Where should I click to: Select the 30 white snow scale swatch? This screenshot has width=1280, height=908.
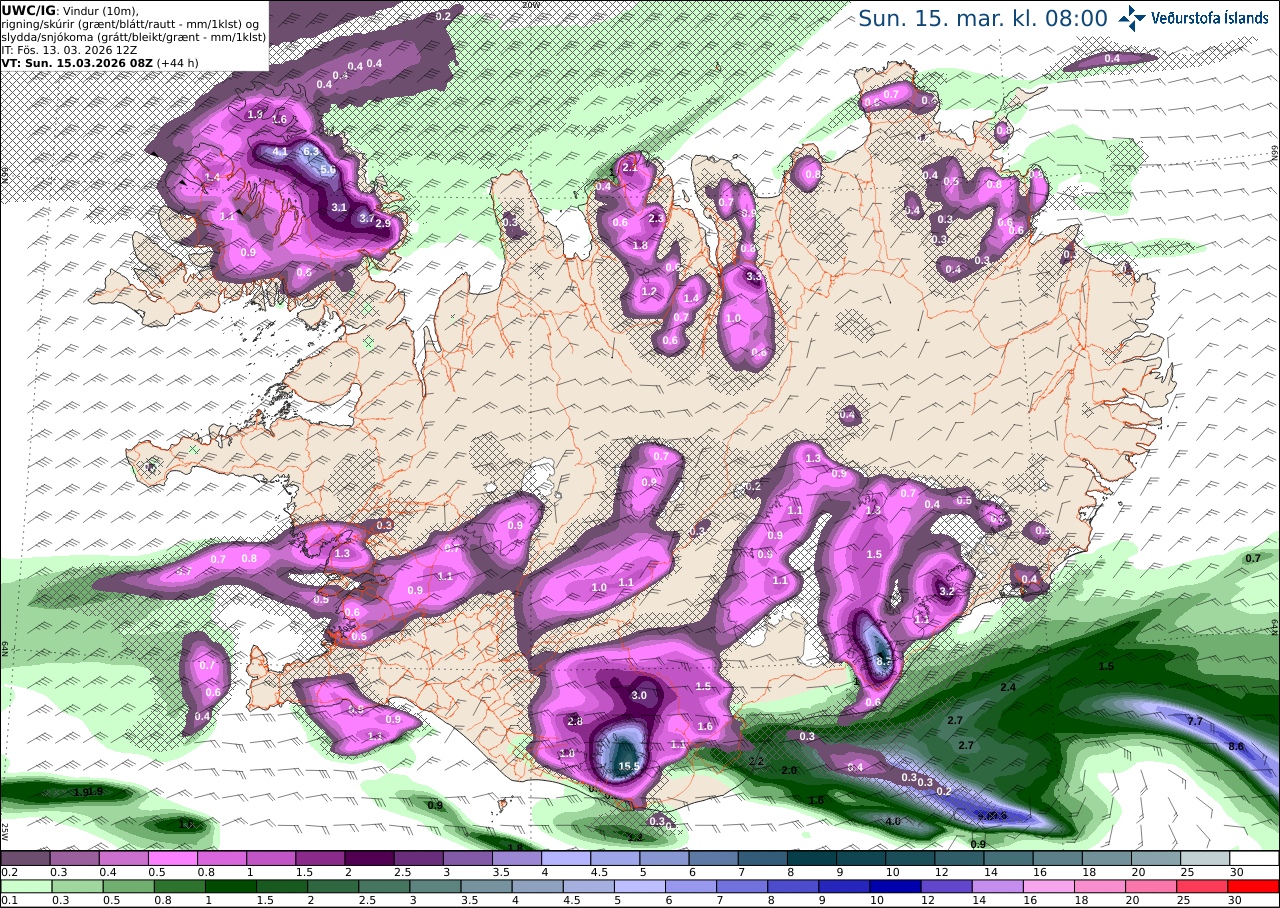(1254, 858)
